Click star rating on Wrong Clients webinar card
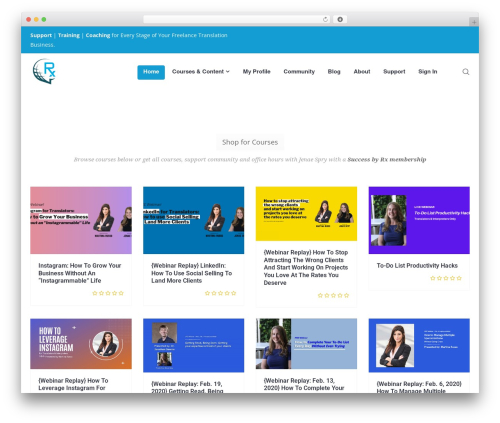Image resolution: width=500 pixels, height=423 pixels. click(x=333, y=295)
